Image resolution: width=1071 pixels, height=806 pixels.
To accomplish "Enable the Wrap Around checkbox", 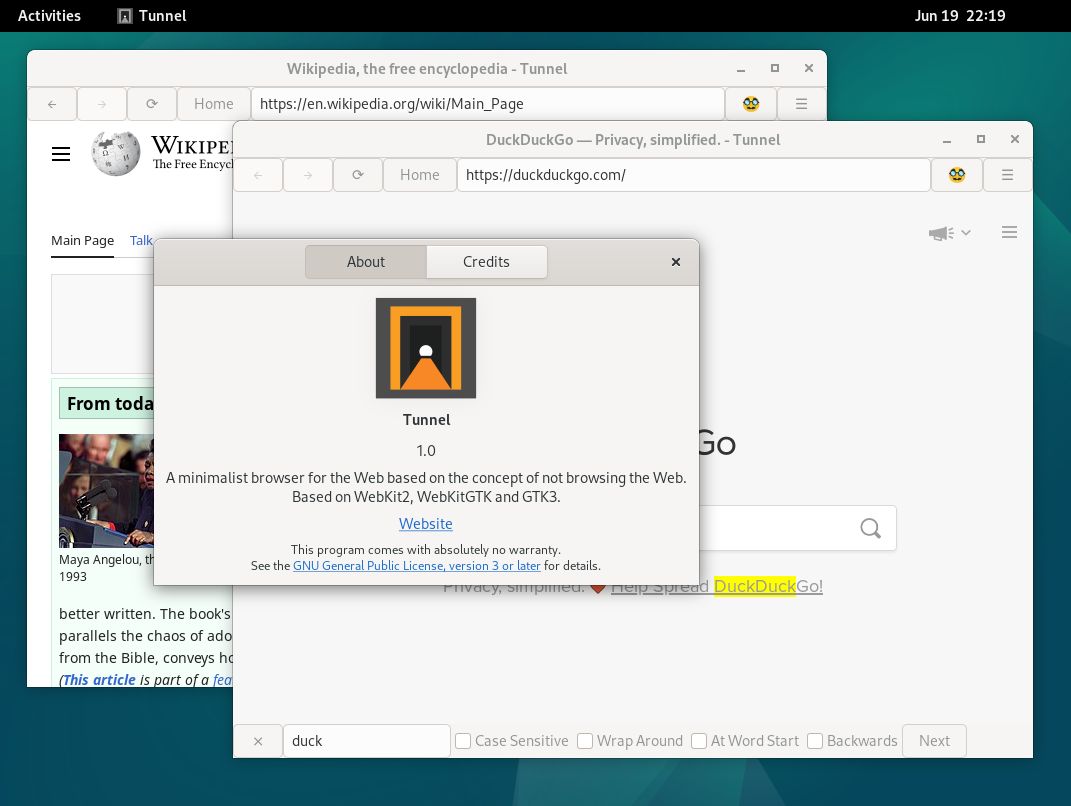I will coord(585,740).
